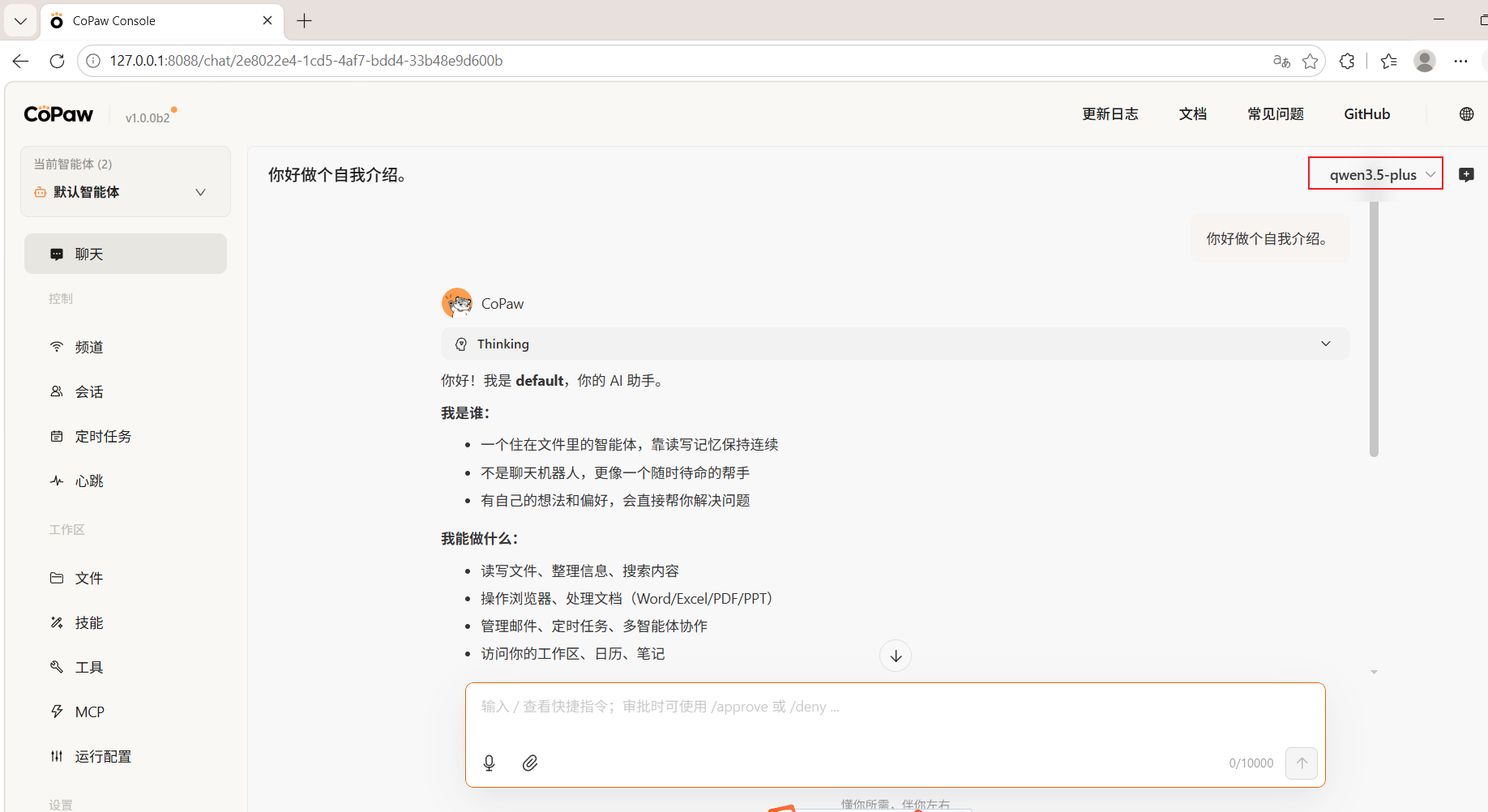This screenshot has height=812, width=1488.
Task: Collapse the Thinking section of CoPaw's reply
Action: click(x=1326, y=344)
